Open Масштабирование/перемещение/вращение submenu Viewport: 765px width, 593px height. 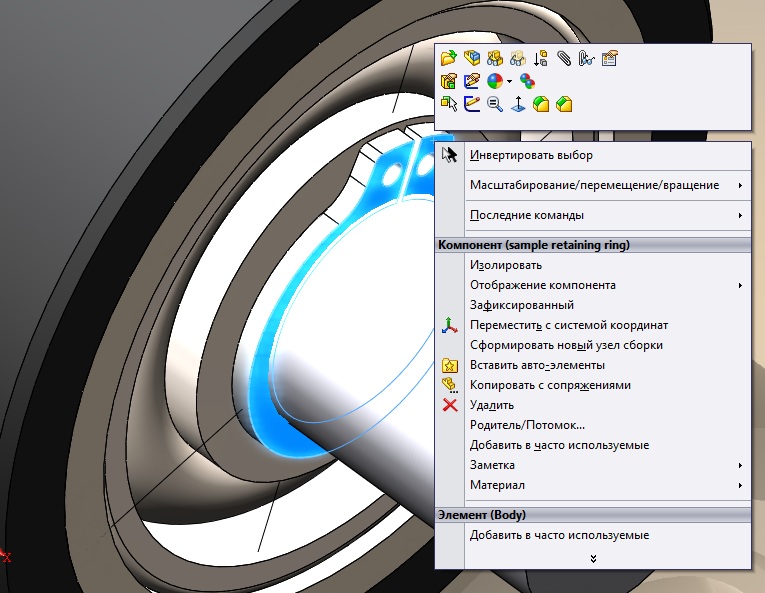point(594,185)
